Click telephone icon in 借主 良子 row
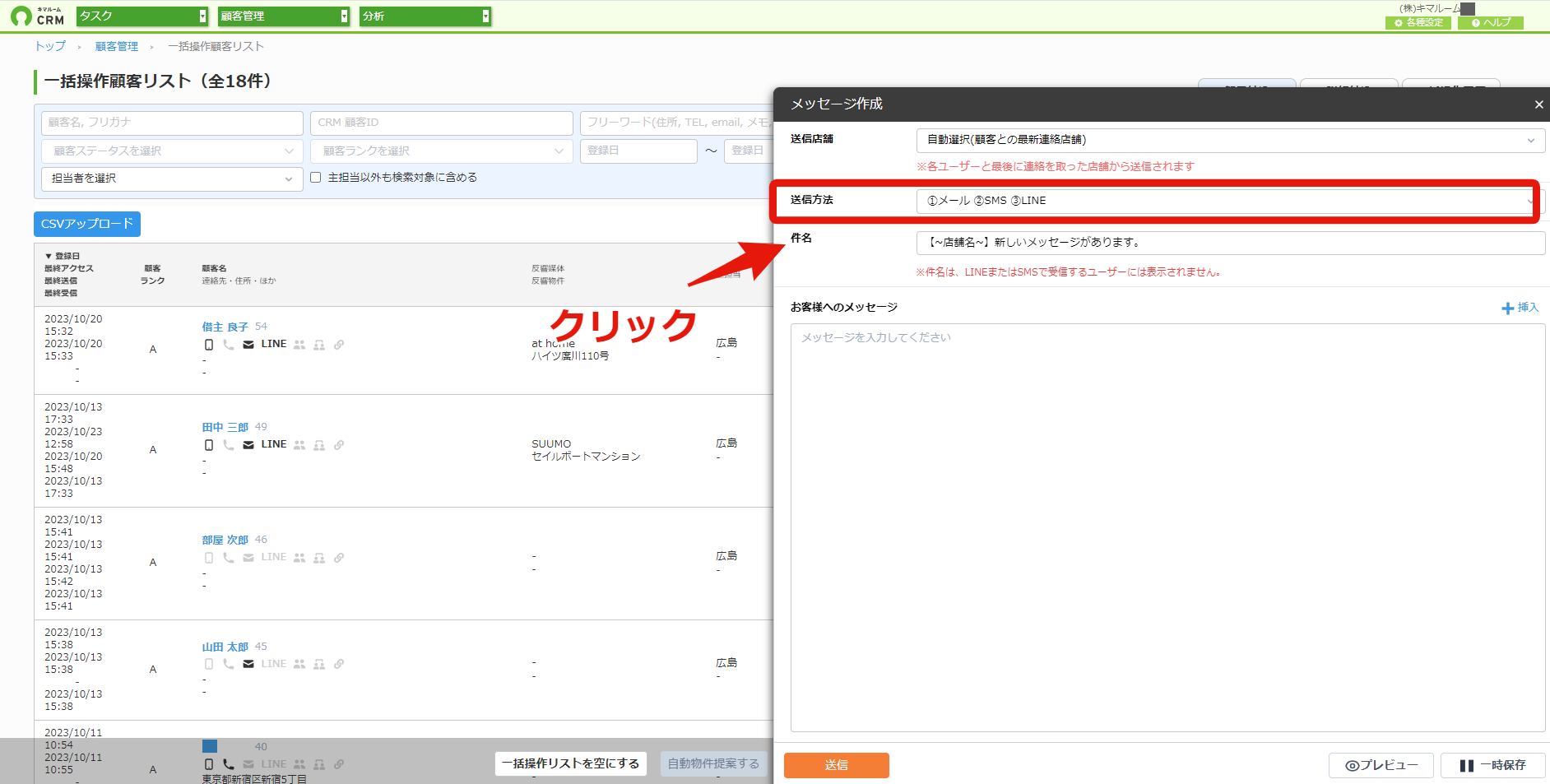The width and height of the screenshot is (1550, 784). click(x=229, y=345)
